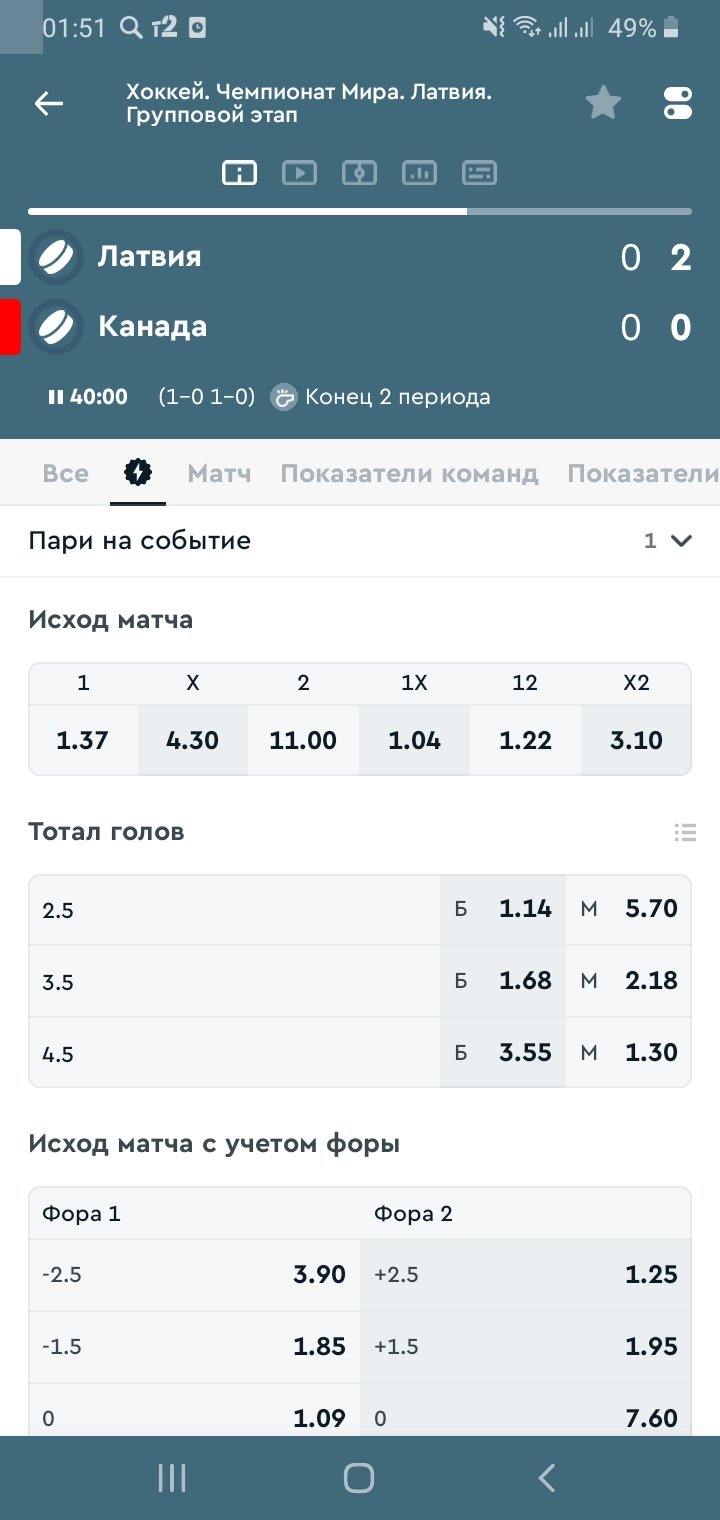Open the statistics bar chart icon

419,173
